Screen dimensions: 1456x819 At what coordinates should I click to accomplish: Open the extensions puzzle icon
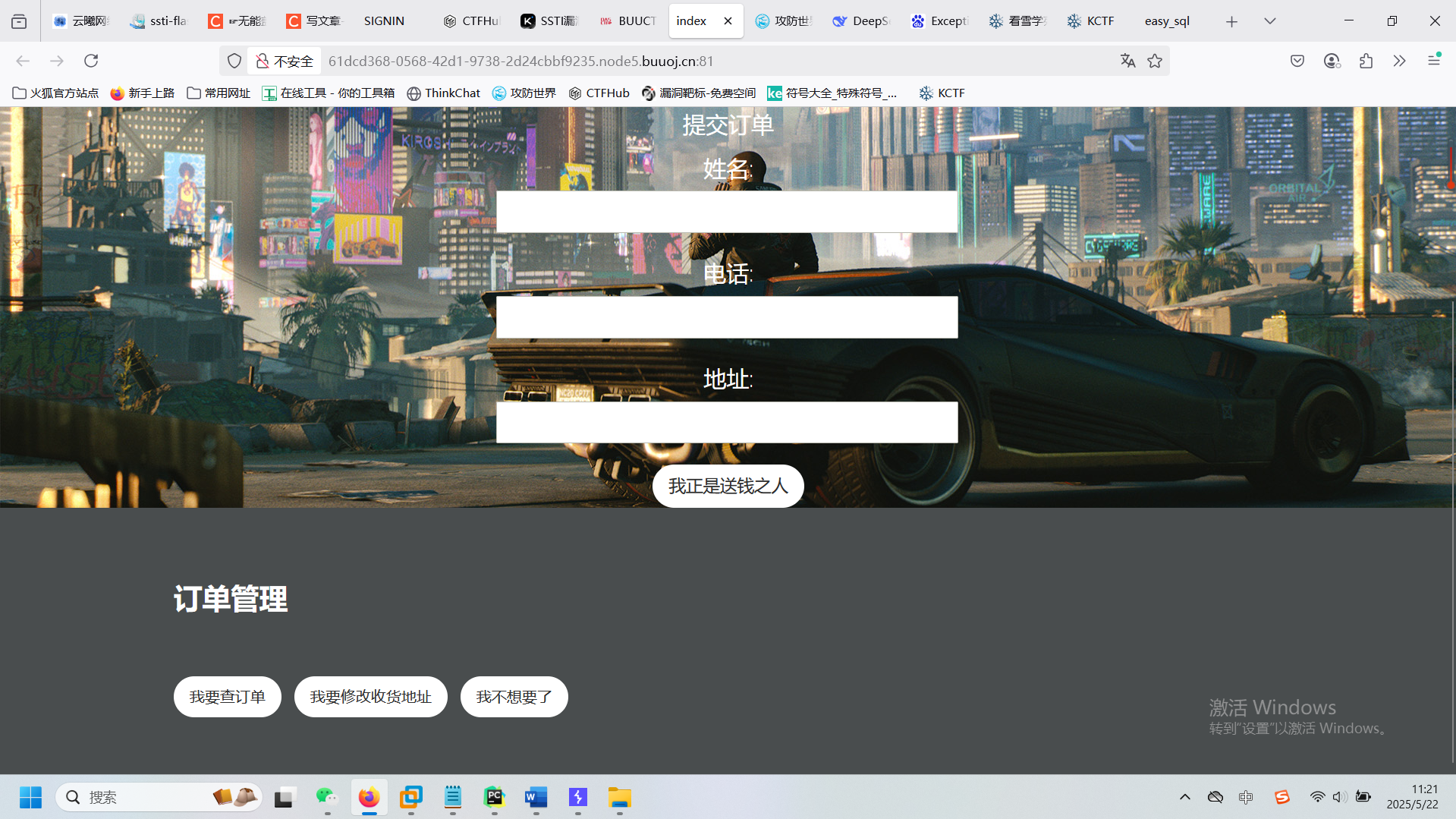pyautogui.click(x=1366, y=61)
